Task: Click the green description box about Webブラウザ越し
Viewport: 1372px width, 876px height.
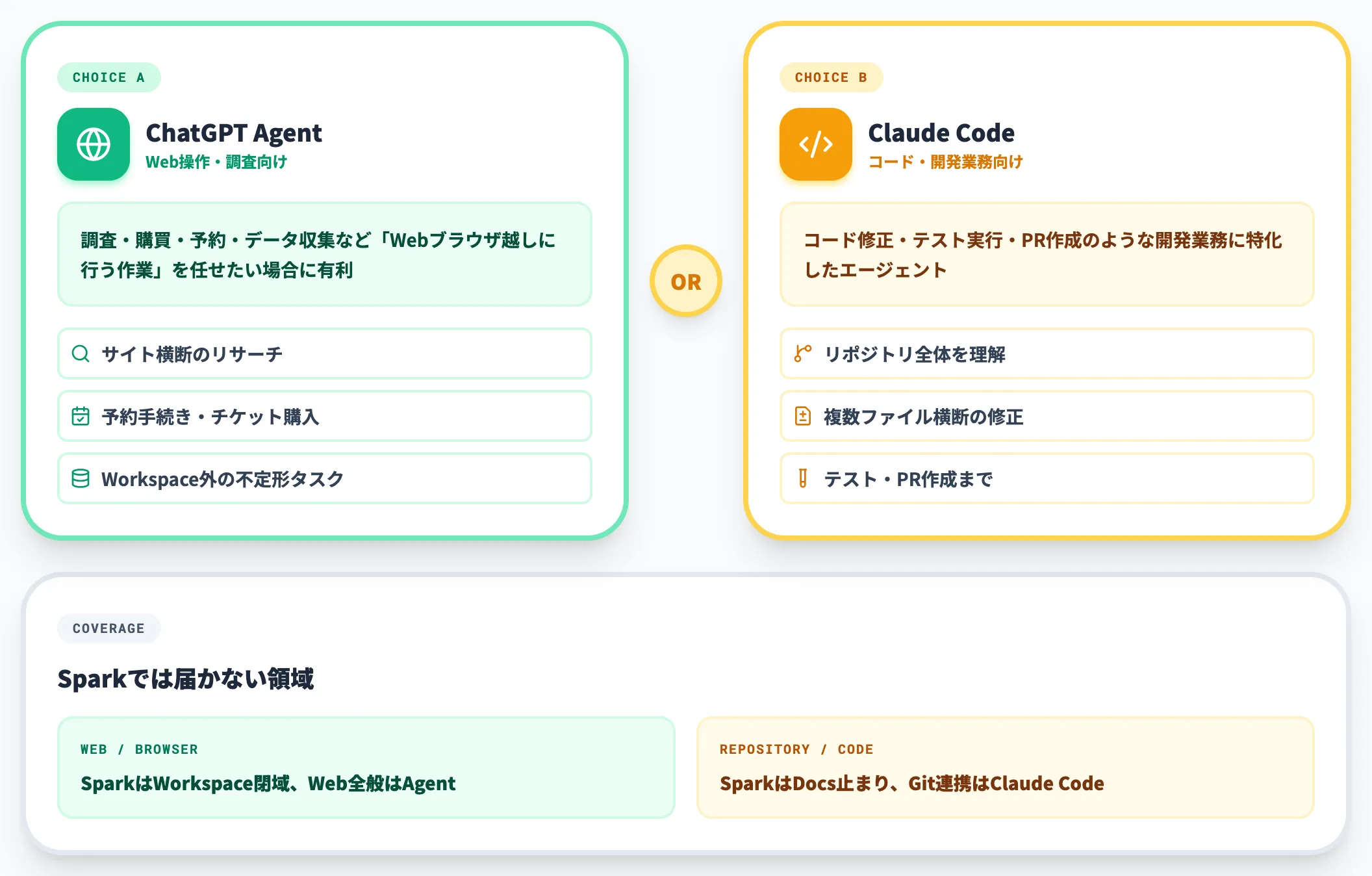Action: tap(325, 254)
